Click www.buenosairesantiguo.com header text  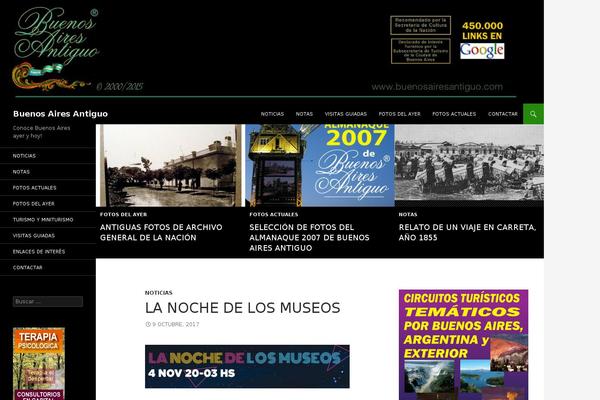coord(437,87)
